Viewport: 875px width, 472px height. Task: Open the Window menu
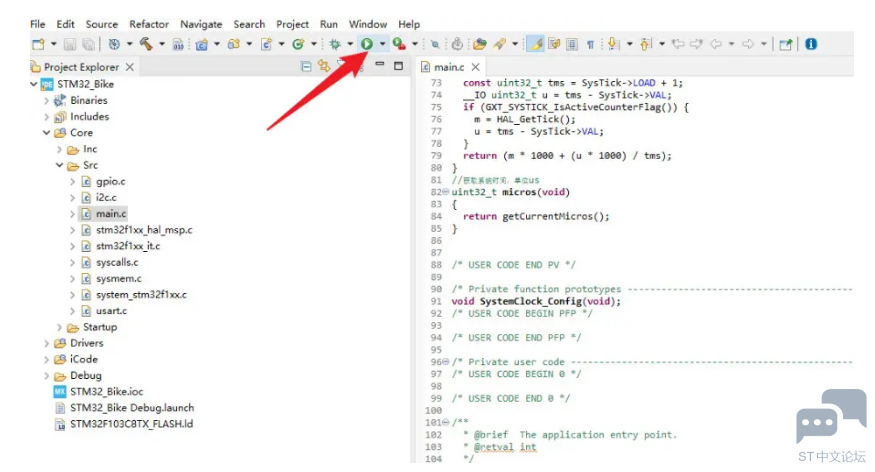(368, 24)
